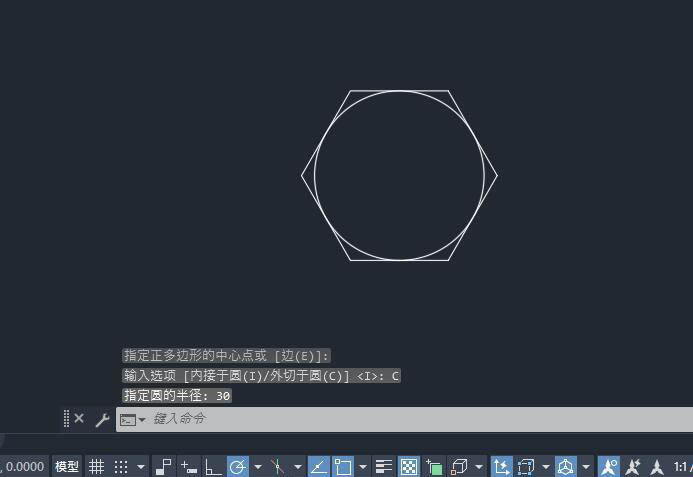Select the circle in the drawing
Image resolution: width=693 pixels, height=477 pixels.
pos(314,176)
